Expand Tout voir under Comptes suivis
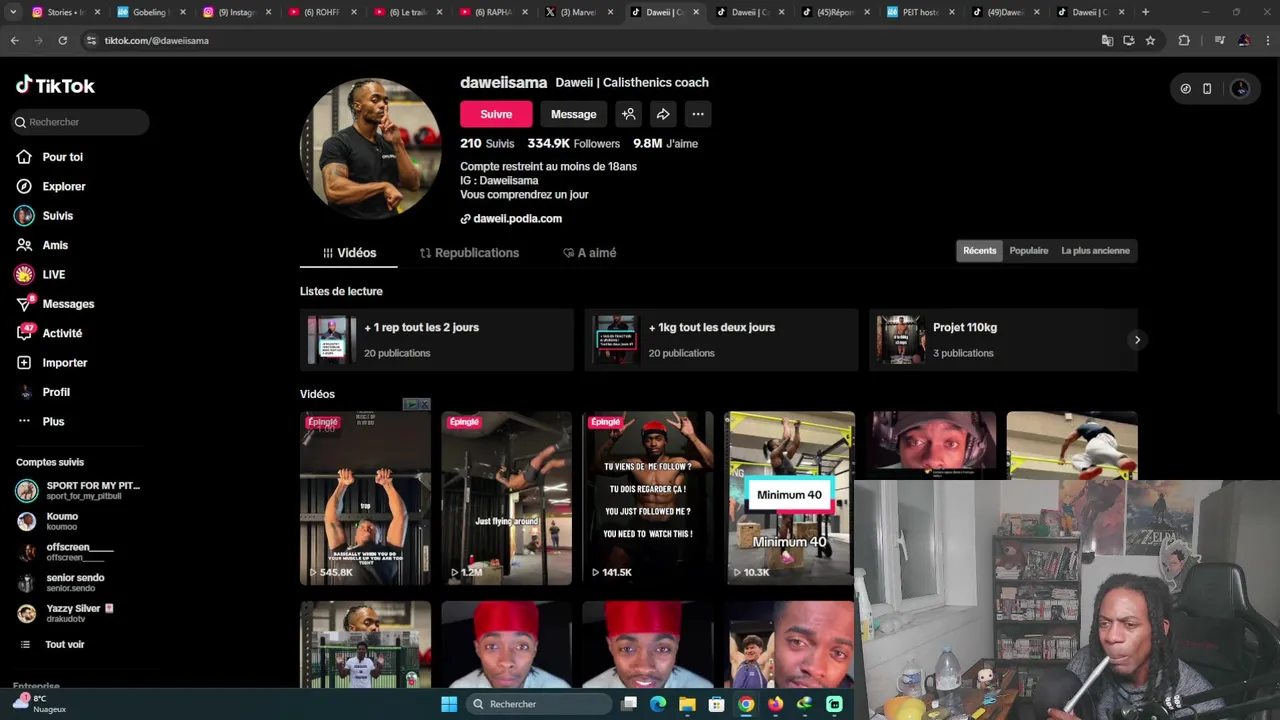Screen dimensions: 1280x720 pyautogui.click(x=64, y=645)
